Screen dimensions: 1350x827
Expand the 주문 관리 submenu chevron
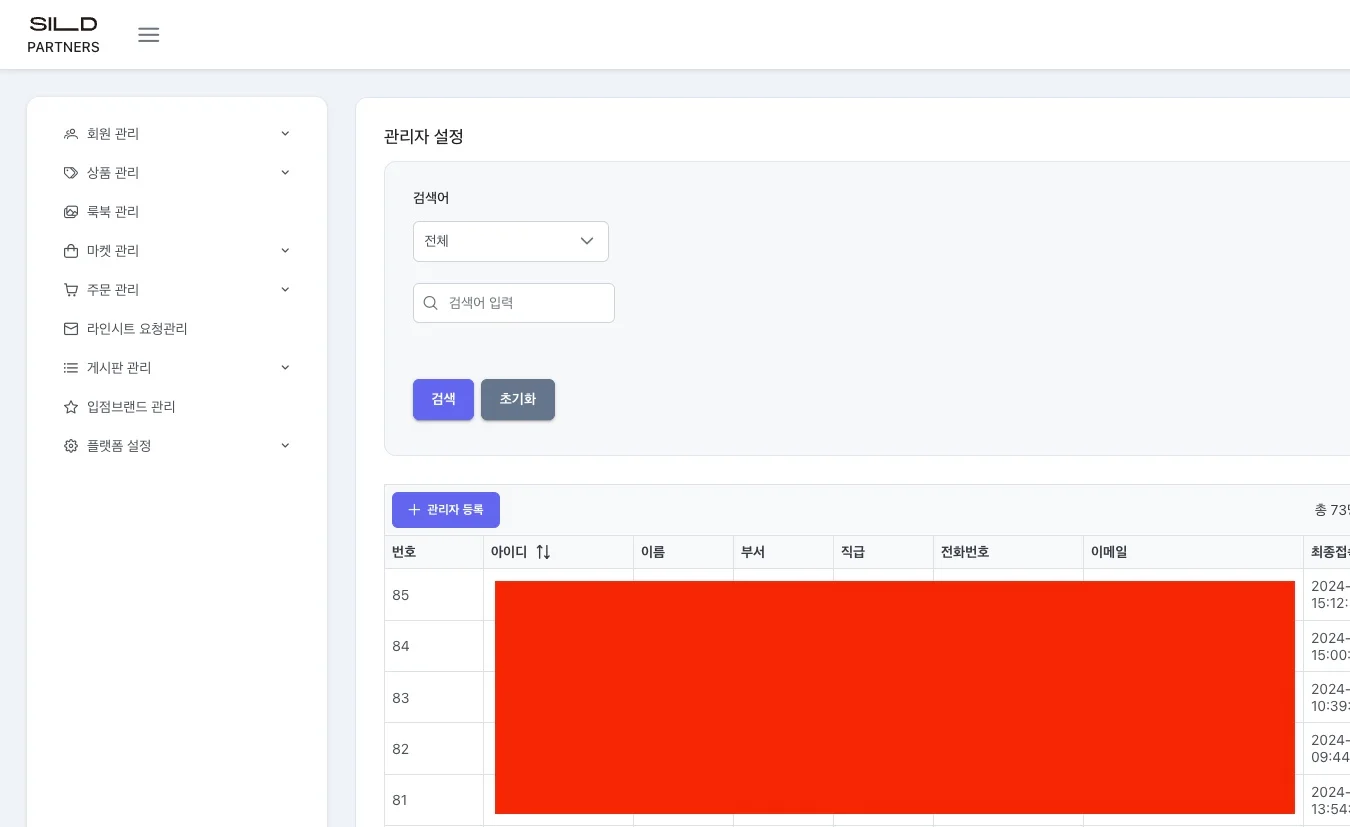pos(285,290)
